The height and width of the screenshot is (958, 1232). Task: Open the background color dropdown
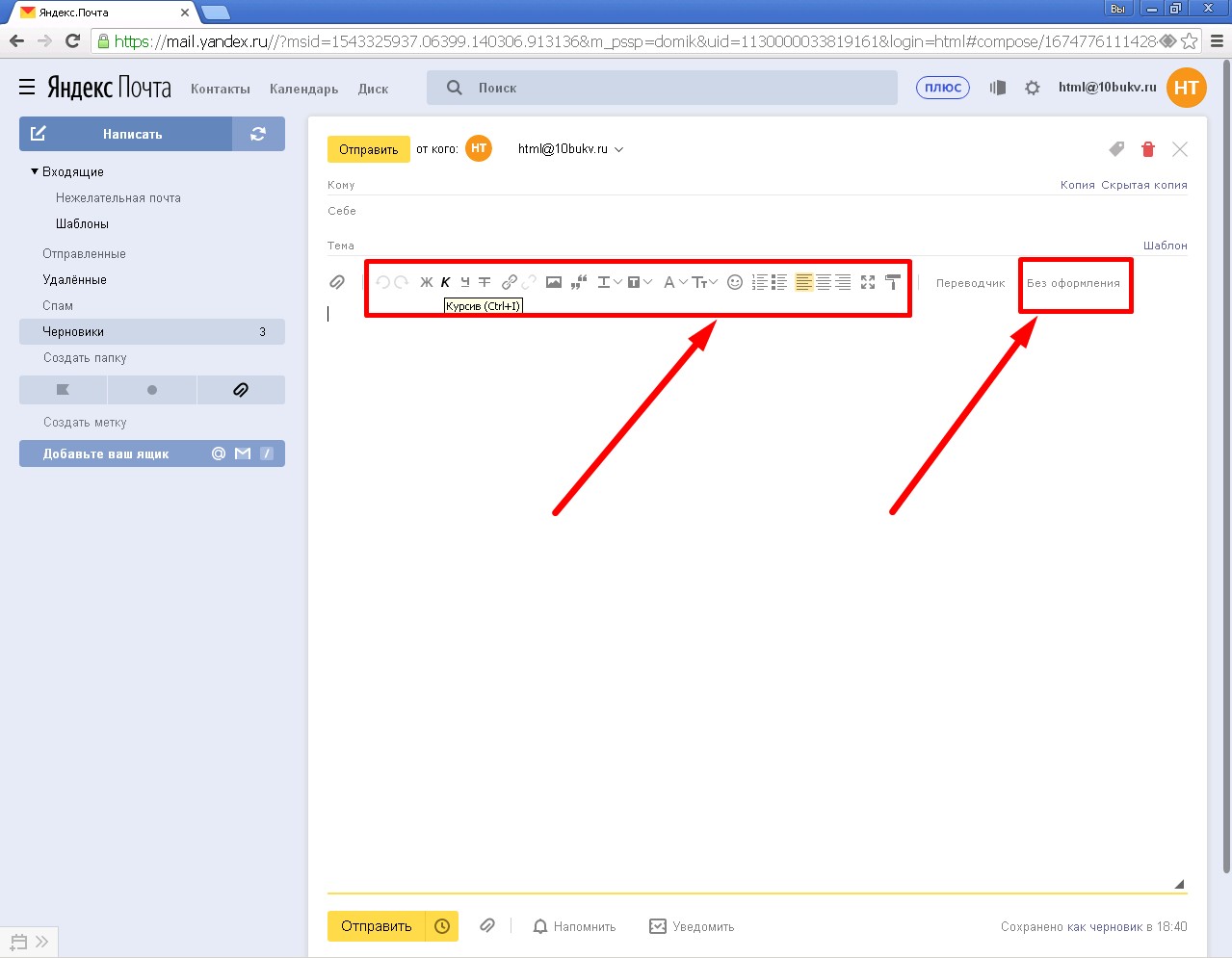pyautogui.click(x=640, y=282)
